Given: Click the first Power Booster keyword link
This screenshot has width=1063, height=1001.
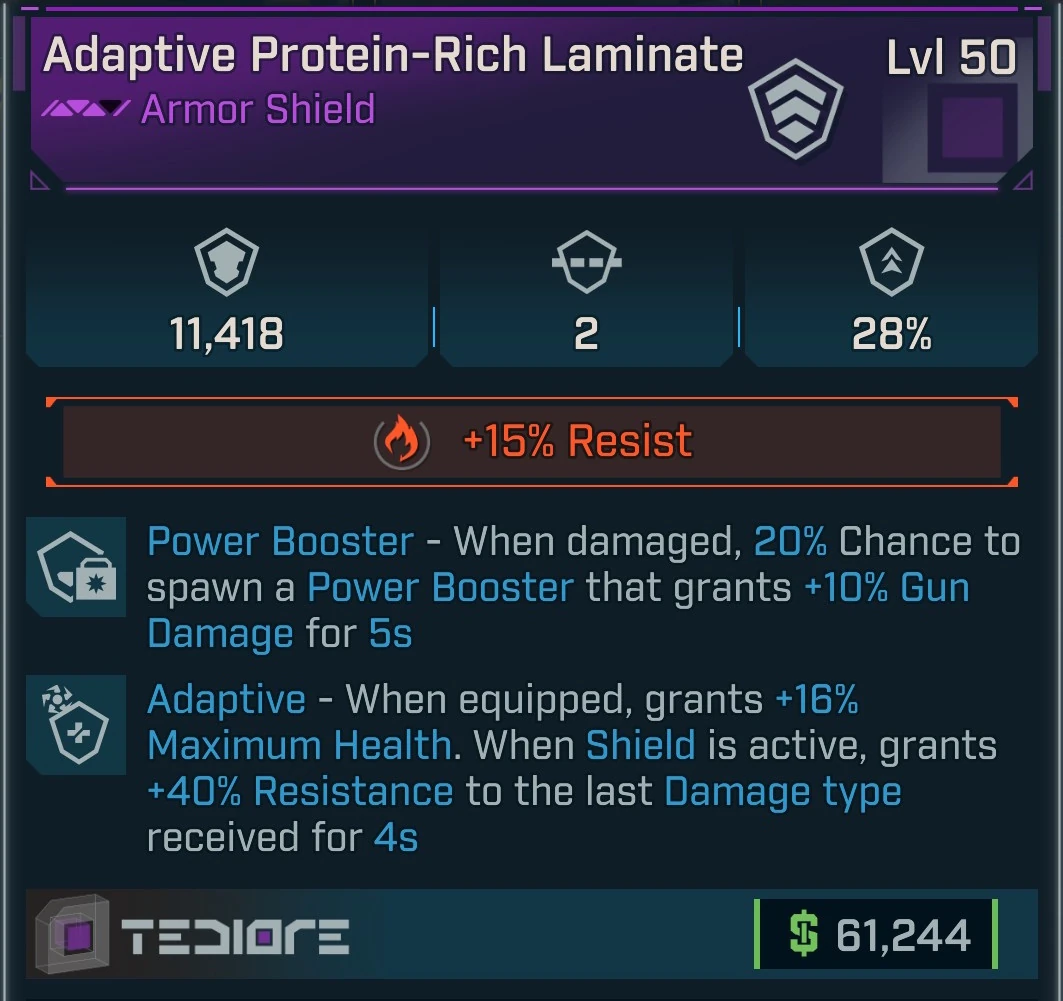Looking at the screenshot, I should 280,542.
